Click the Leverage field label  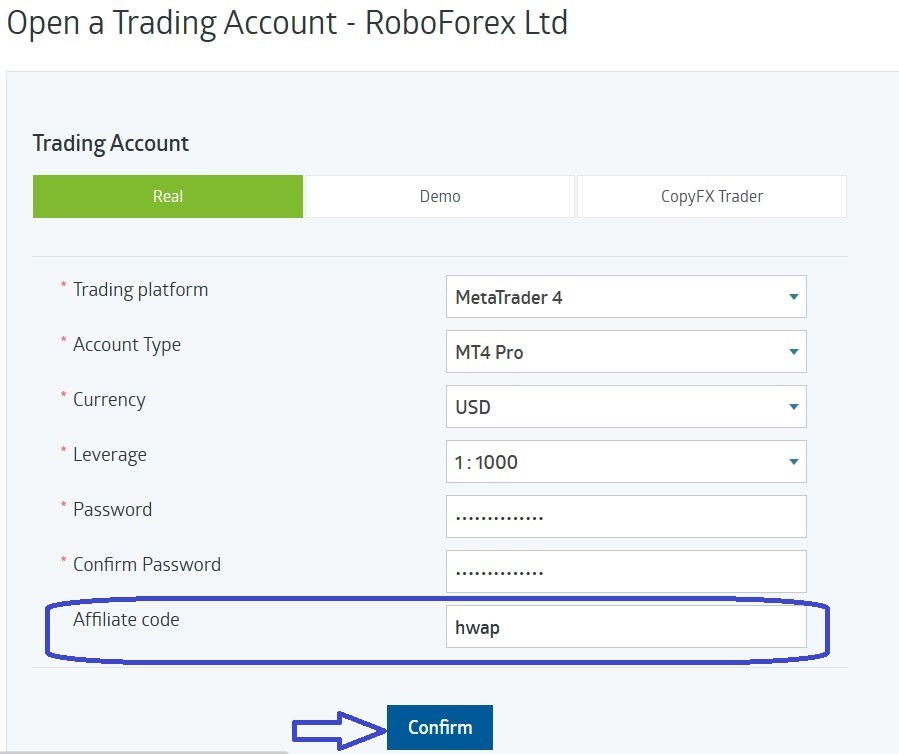click(x=110, y=455)
